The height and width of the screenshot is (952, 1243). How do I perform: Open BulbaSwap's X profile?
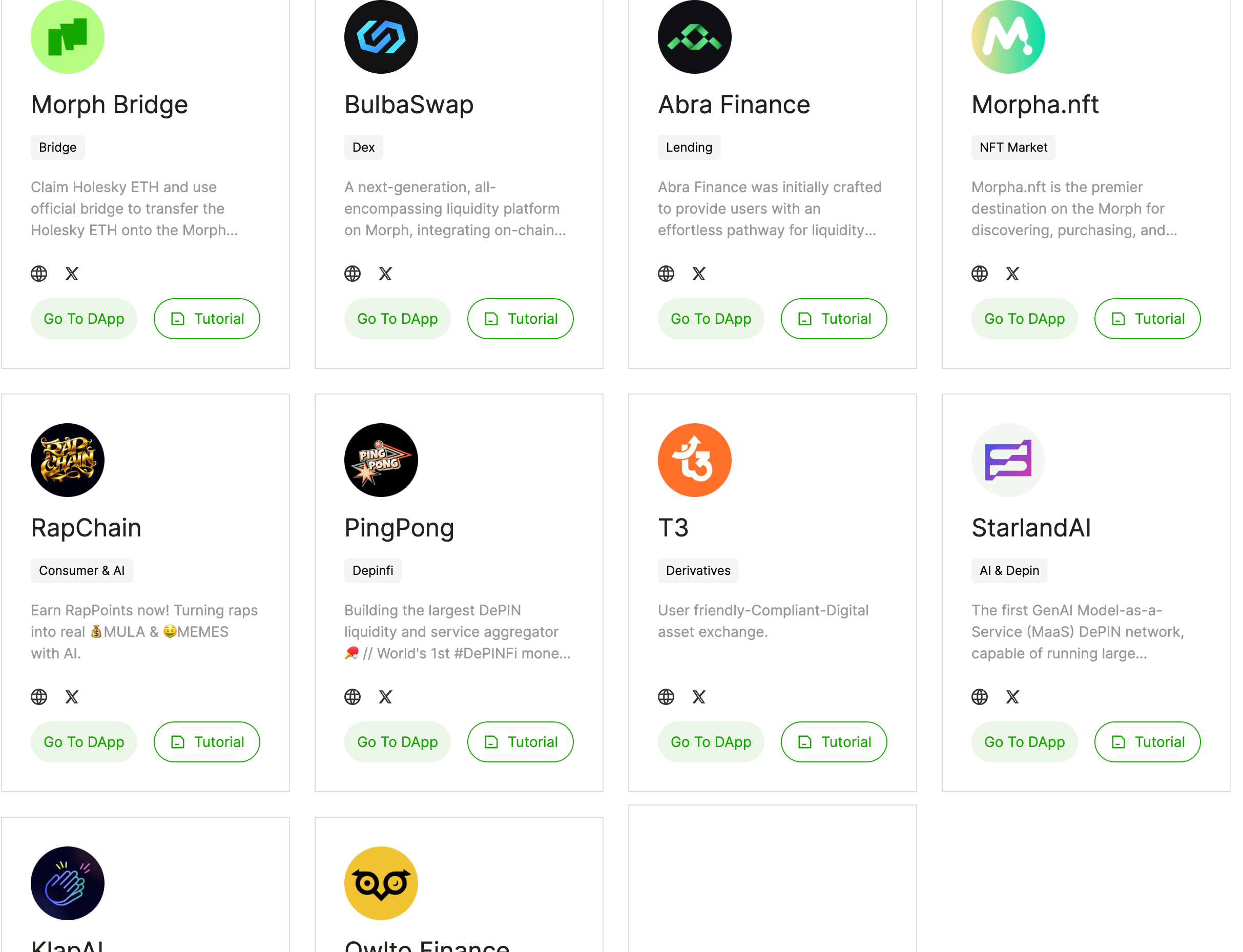(x=385, y=273)
